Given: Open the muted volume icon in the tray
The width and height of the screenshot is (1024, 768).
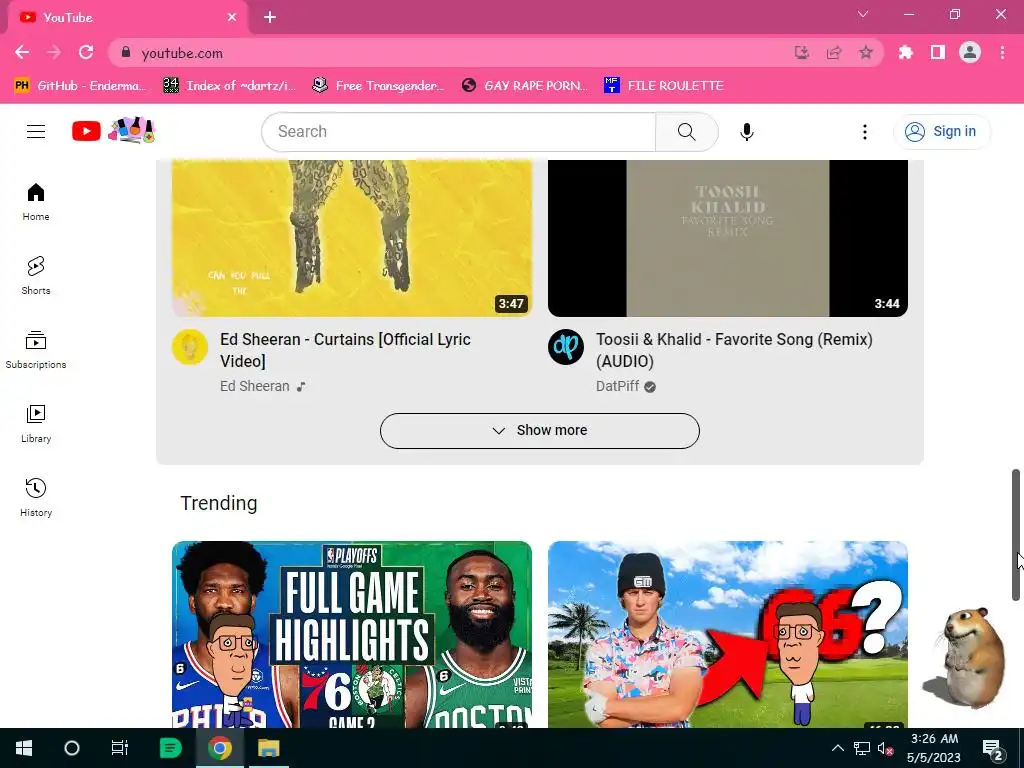Looking at the screenshot, I should click(885, 748).
